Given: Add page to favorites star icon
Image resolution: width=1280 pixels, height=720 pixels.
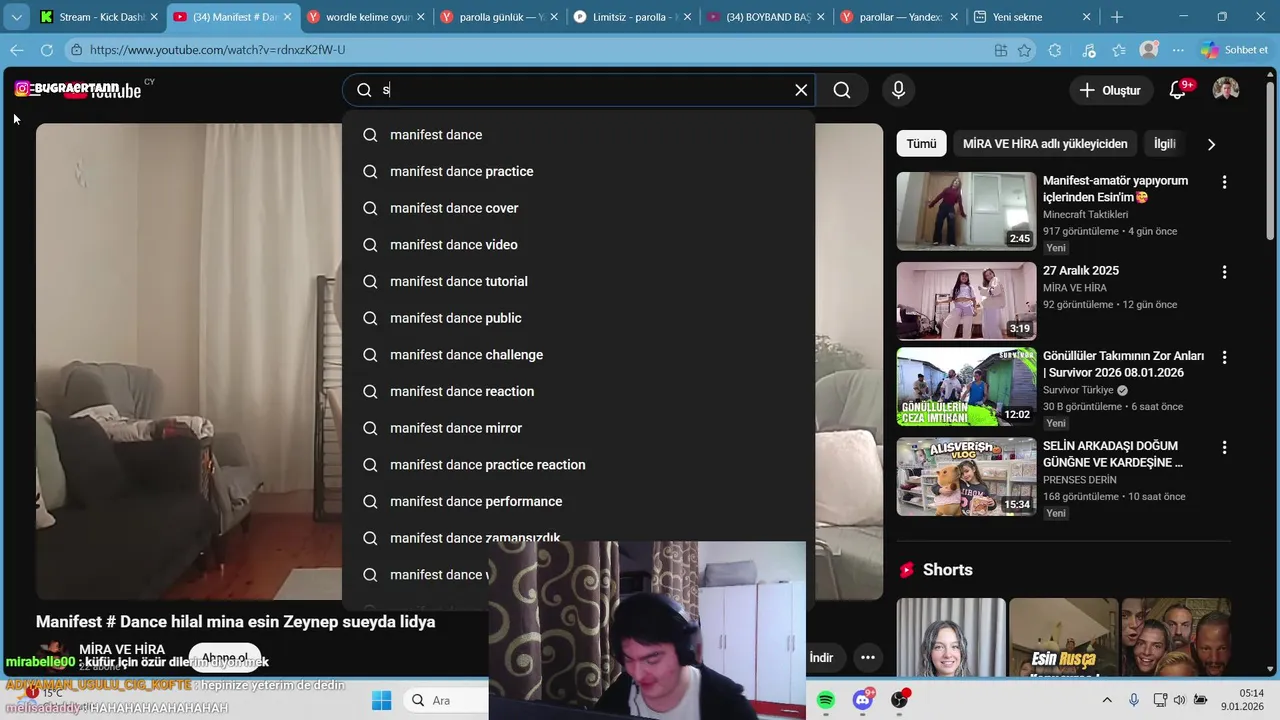Looking at the screenshot, I should pos(1024,50).
